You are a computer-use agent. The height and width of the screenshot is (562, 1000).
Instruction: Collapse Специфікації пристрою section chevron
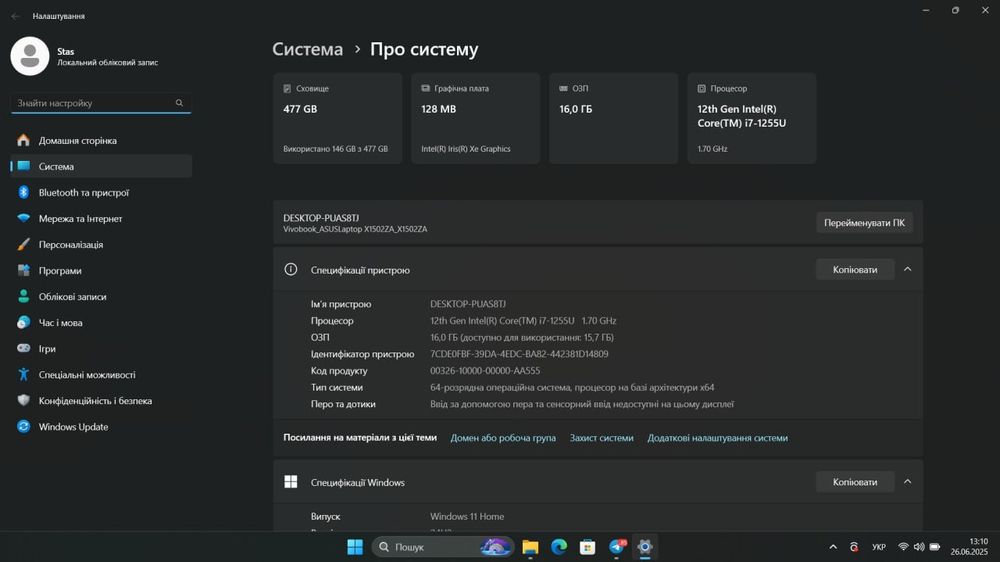point(908,269)
